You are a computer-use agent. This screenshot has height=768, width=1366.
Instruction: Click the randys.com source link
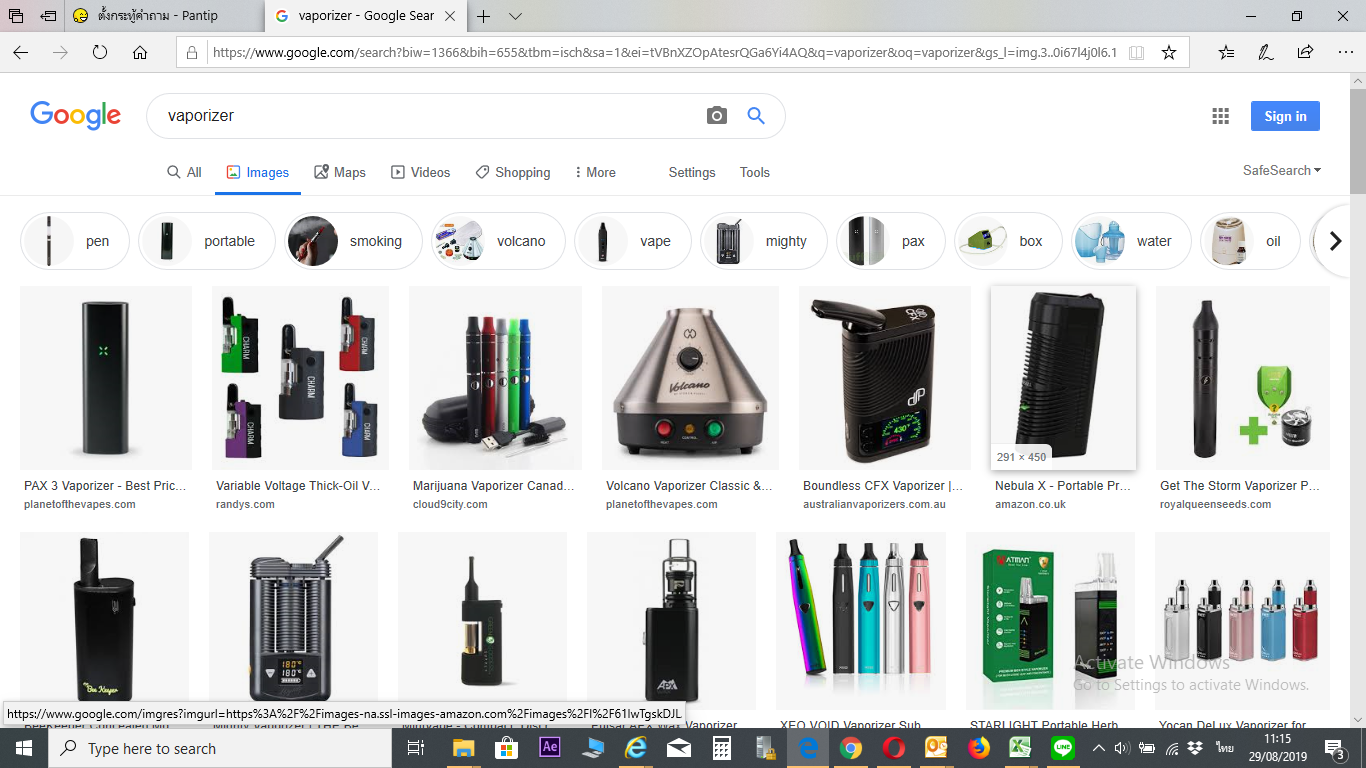(245, 504)
